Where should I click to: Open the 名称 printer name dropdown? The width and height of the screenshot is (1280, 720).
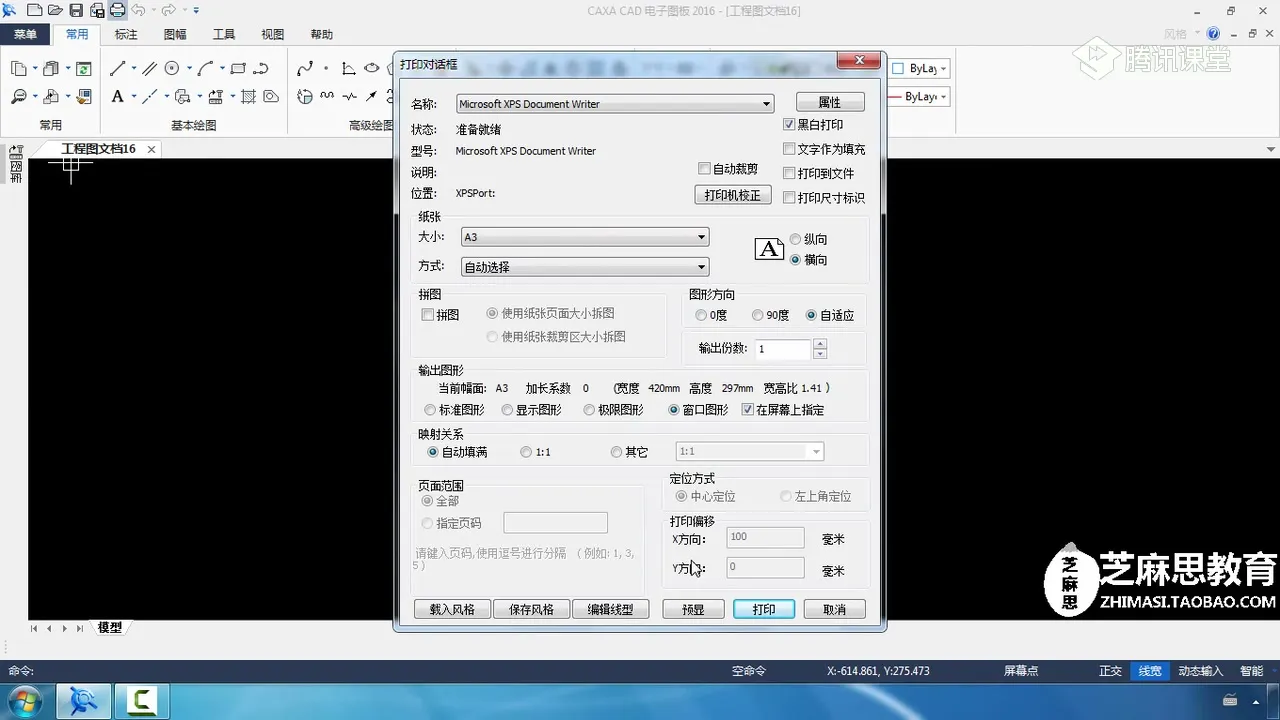pos(766,103)
